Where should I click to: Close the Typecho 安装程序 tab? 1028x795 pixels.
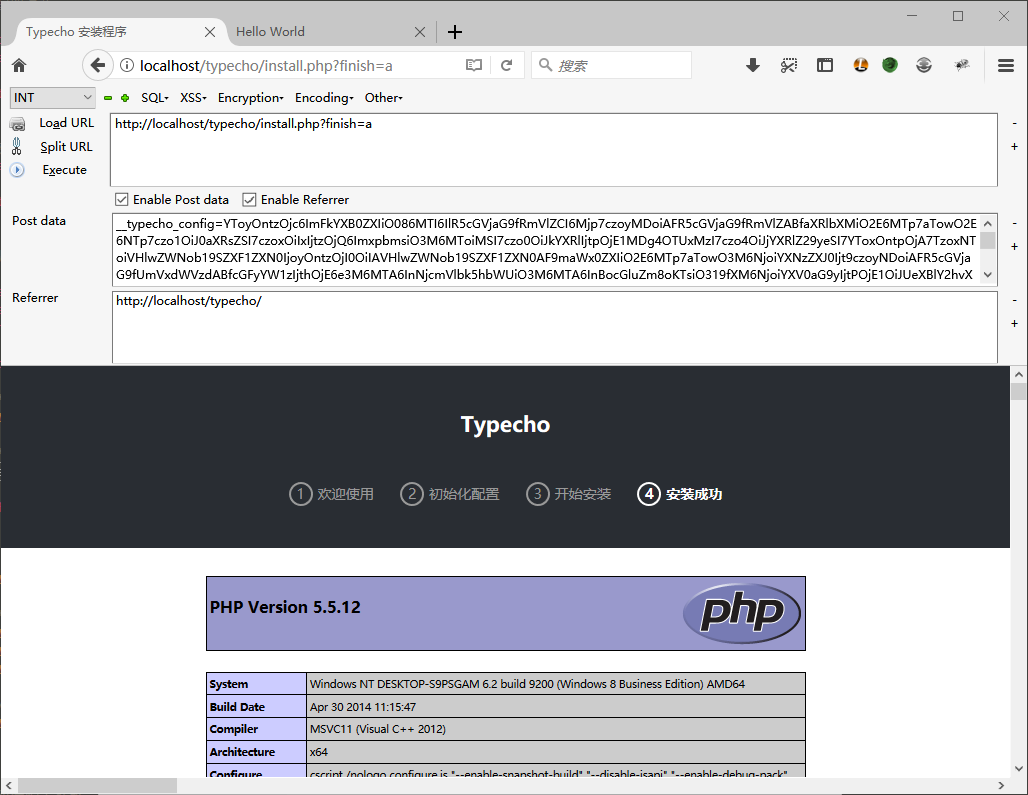coord(210,31)
